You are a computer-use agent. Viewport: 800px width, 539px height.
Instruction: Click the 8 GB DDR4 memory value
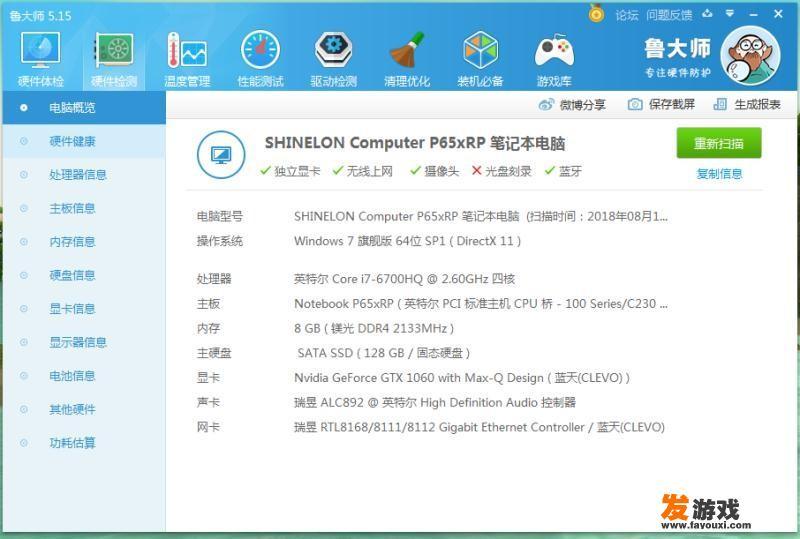pyautogui.click(x=374, y=328)
